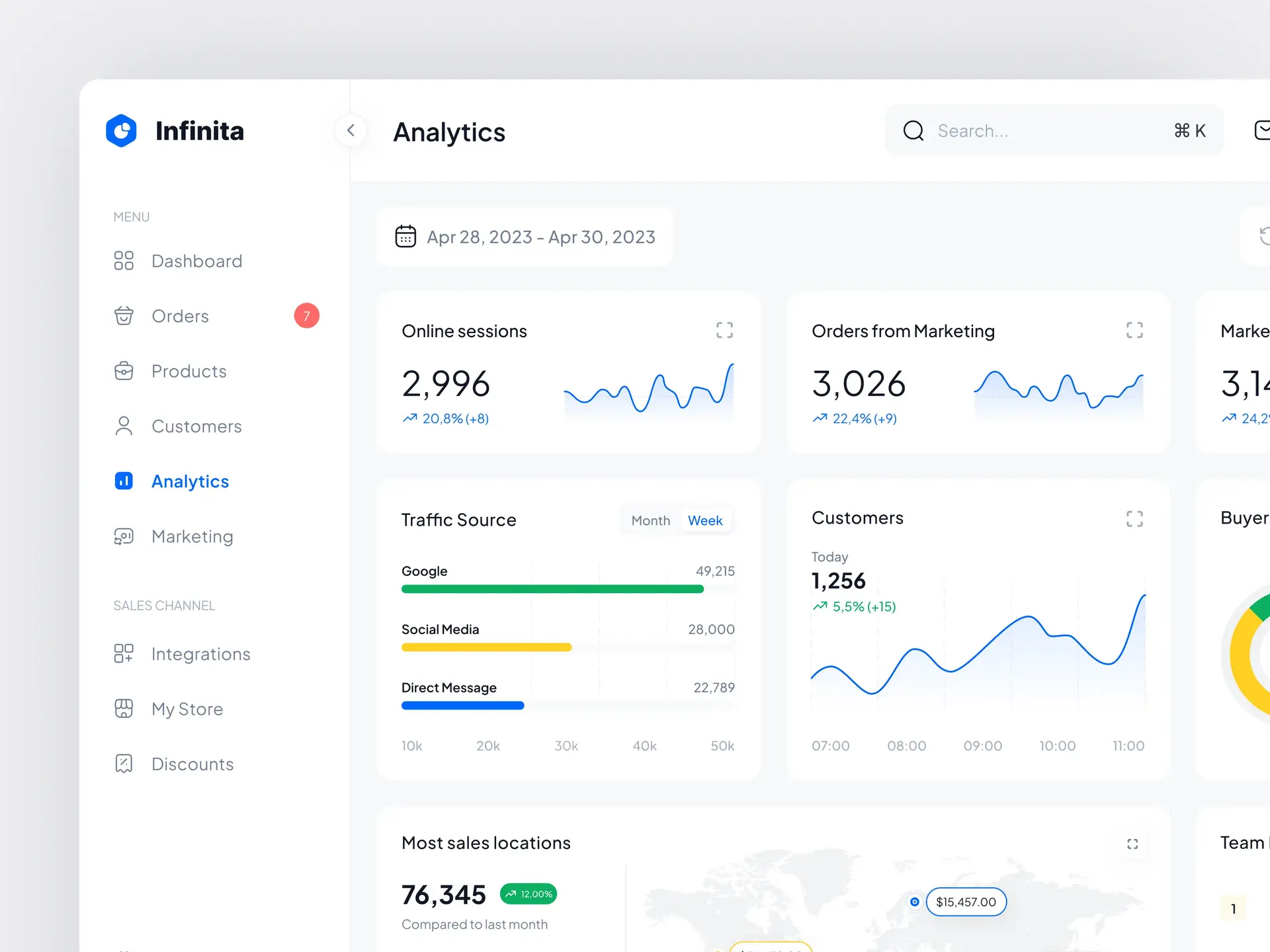Click the Discounts percent tag icon
Viewport: 1270px width, 952px height.
coord(124,764)
